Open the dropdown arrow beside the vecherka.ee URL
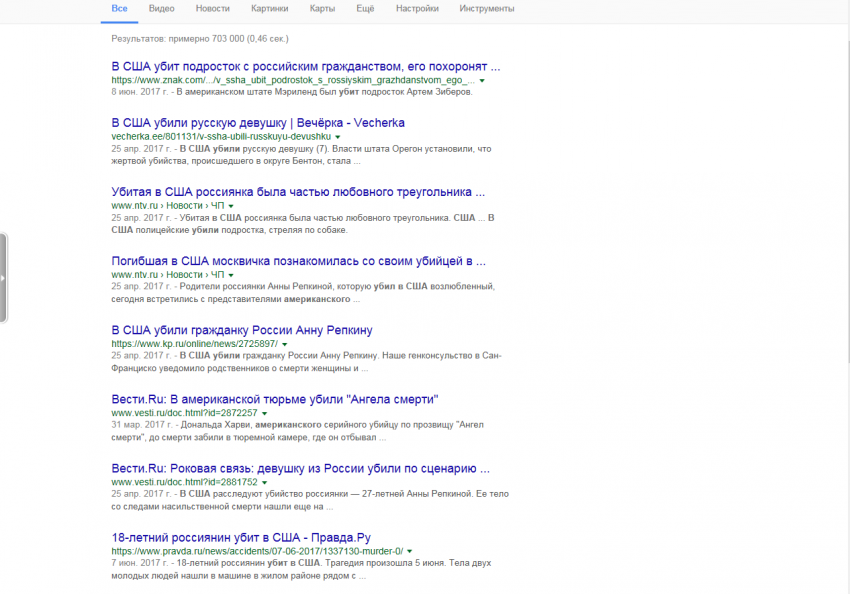Image resolution: width=850 pixels, height=594 pixels. point(338,136)
